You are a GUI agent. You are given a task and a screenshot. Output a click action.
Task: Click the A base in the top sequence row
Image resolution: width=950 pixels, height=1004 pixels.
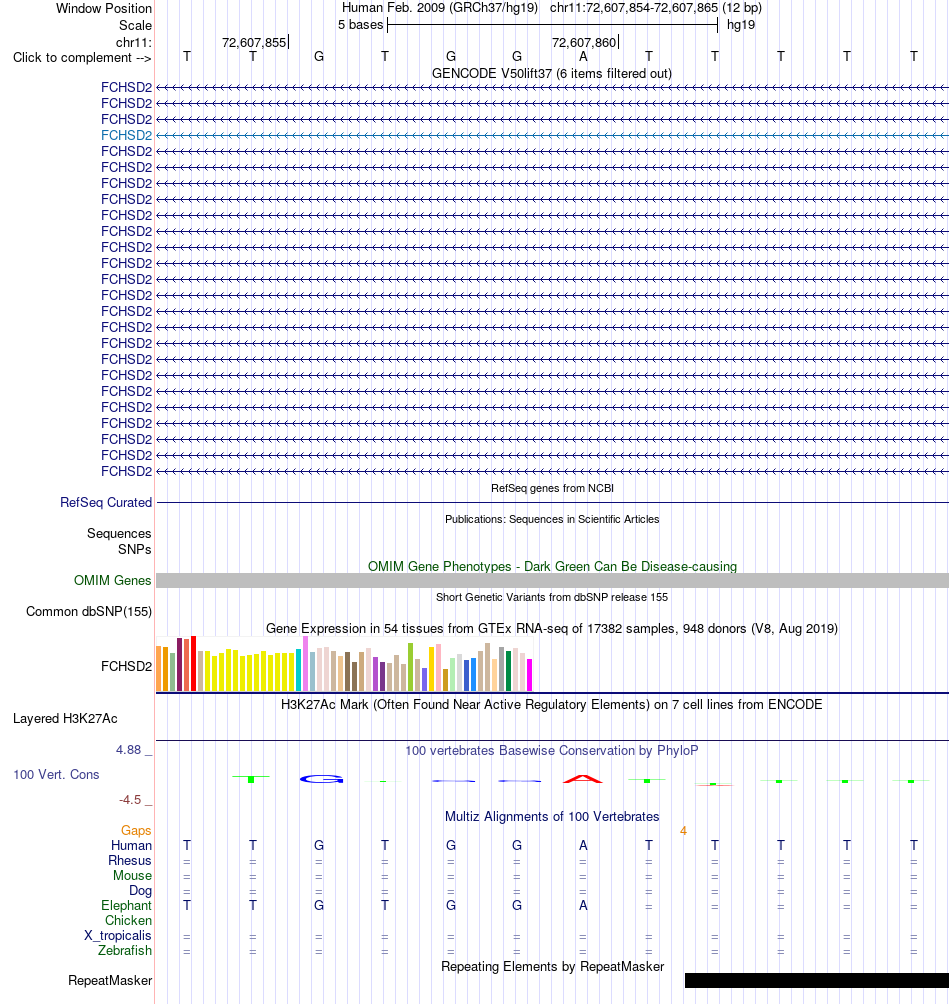[x=583, y=56]
